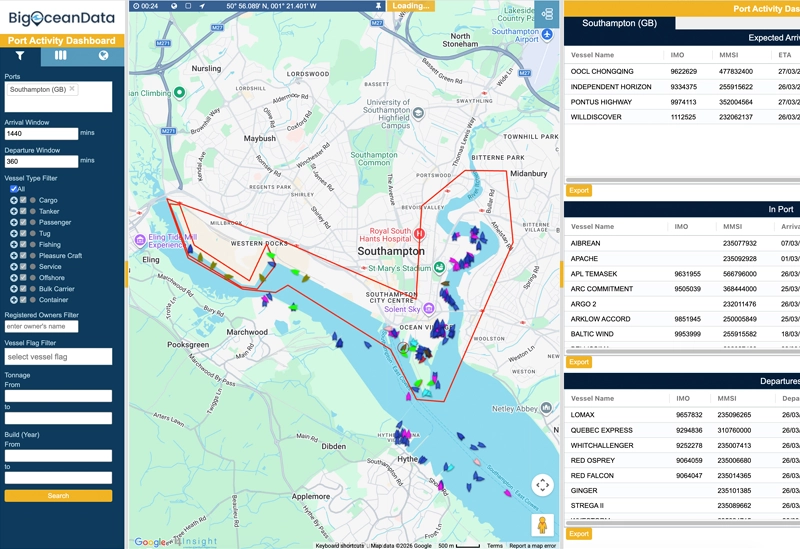Viewport: 800px width, 549px height.
Task: Toggle the All vessel types checkbox
Action: click(x=13, y=189)
